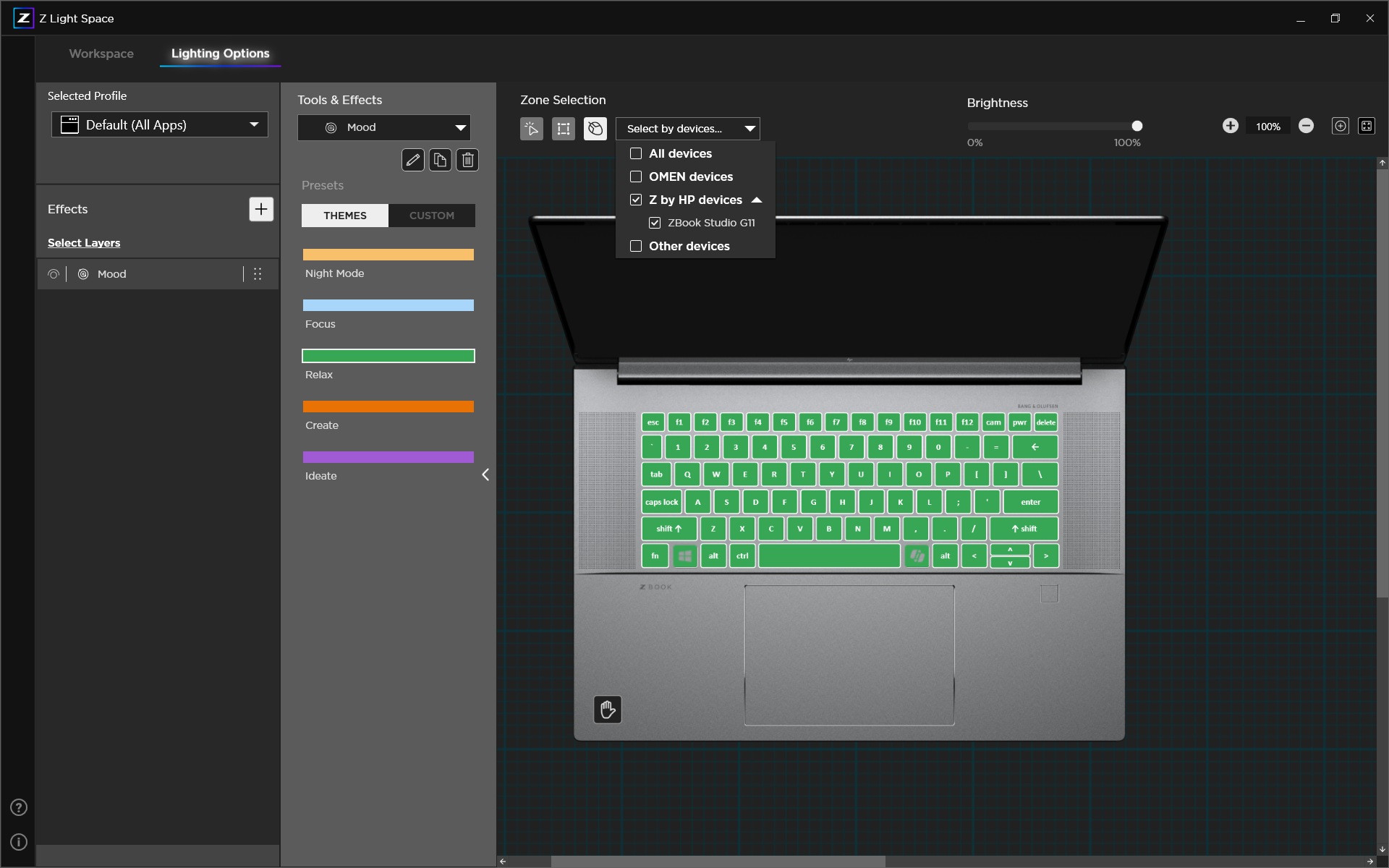Open the Mood effect type dropdown
The height and width of the screenshot is (868, 1389).
384,127
